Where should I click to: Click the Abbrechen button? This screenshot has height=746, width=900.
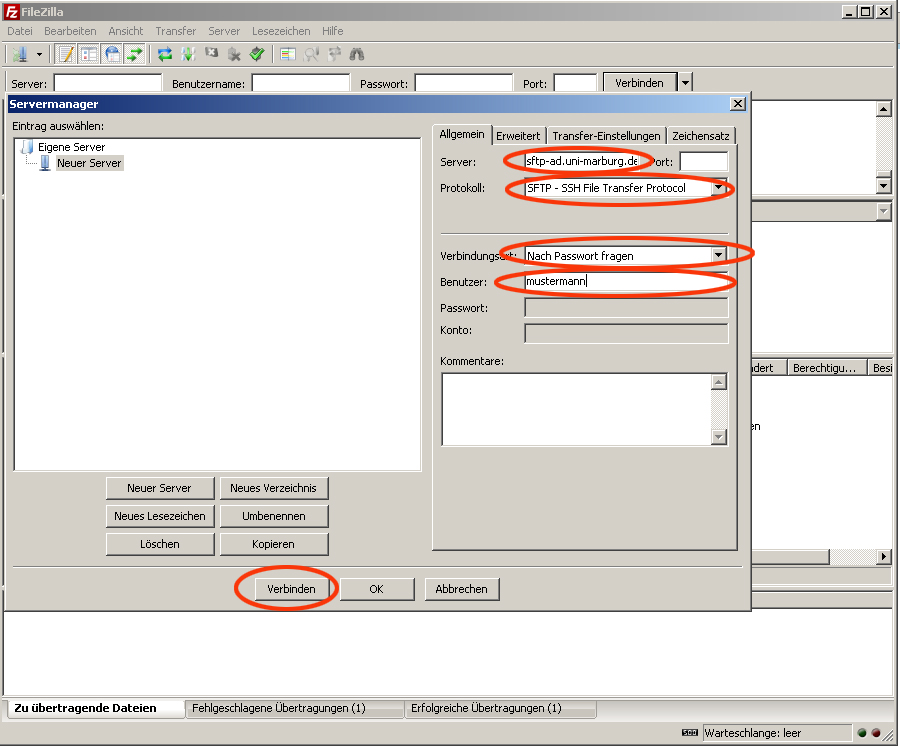coord(461,589)
